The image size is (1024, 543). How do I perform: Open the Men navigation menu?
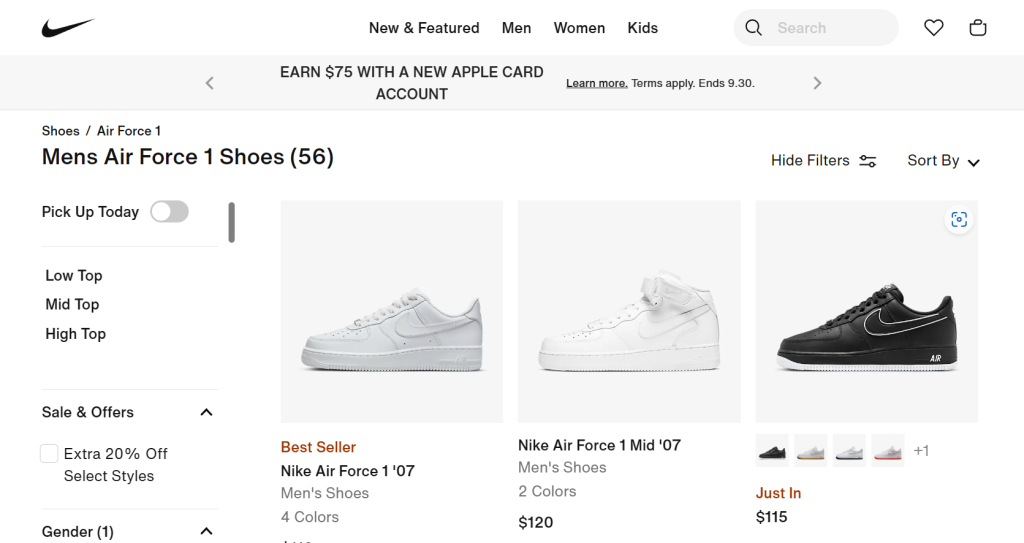[516, 28]
